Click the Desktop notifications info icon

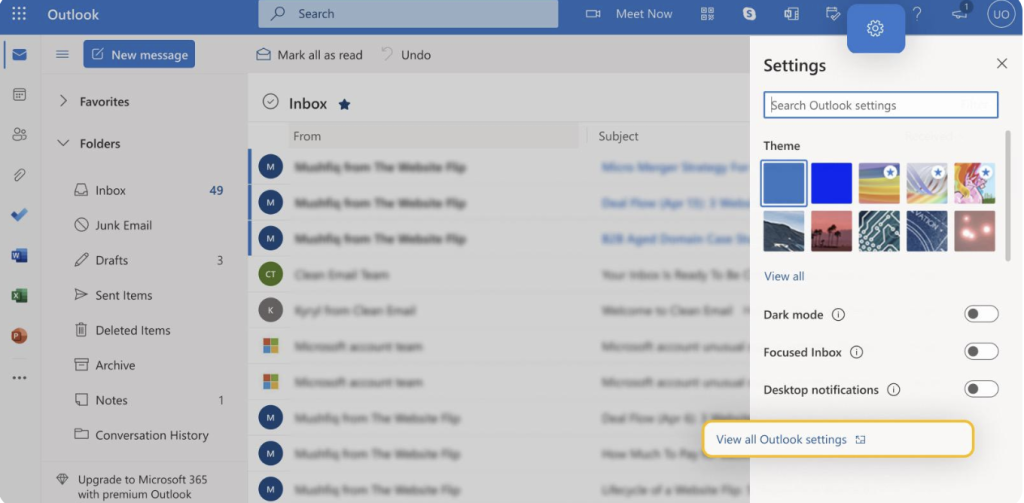click(893, 390)
